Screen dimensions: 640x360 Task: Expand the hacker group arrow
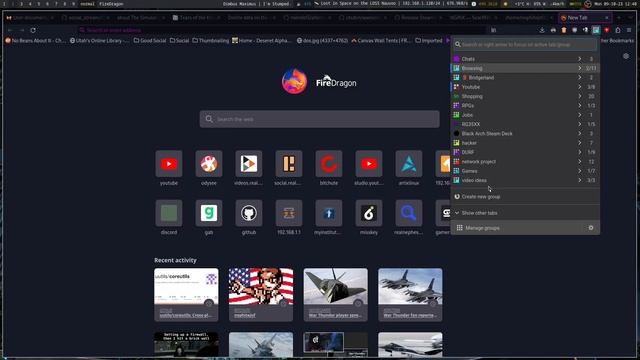(580, 143)
